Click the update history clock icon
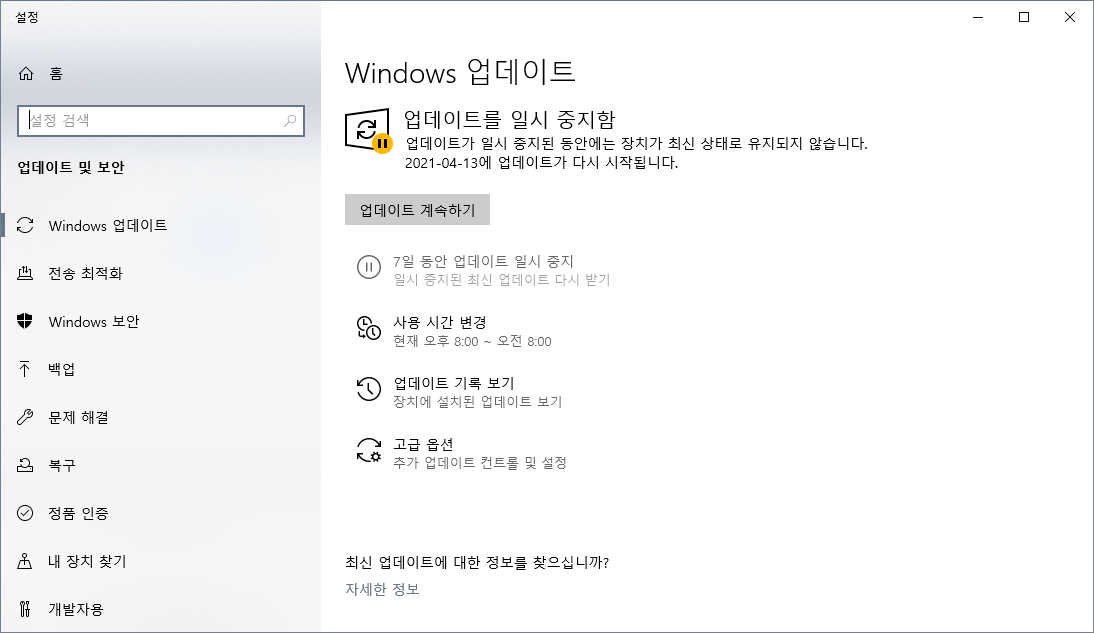Image resolution: width=1094 pixels, height=633 pixels. 368,389
